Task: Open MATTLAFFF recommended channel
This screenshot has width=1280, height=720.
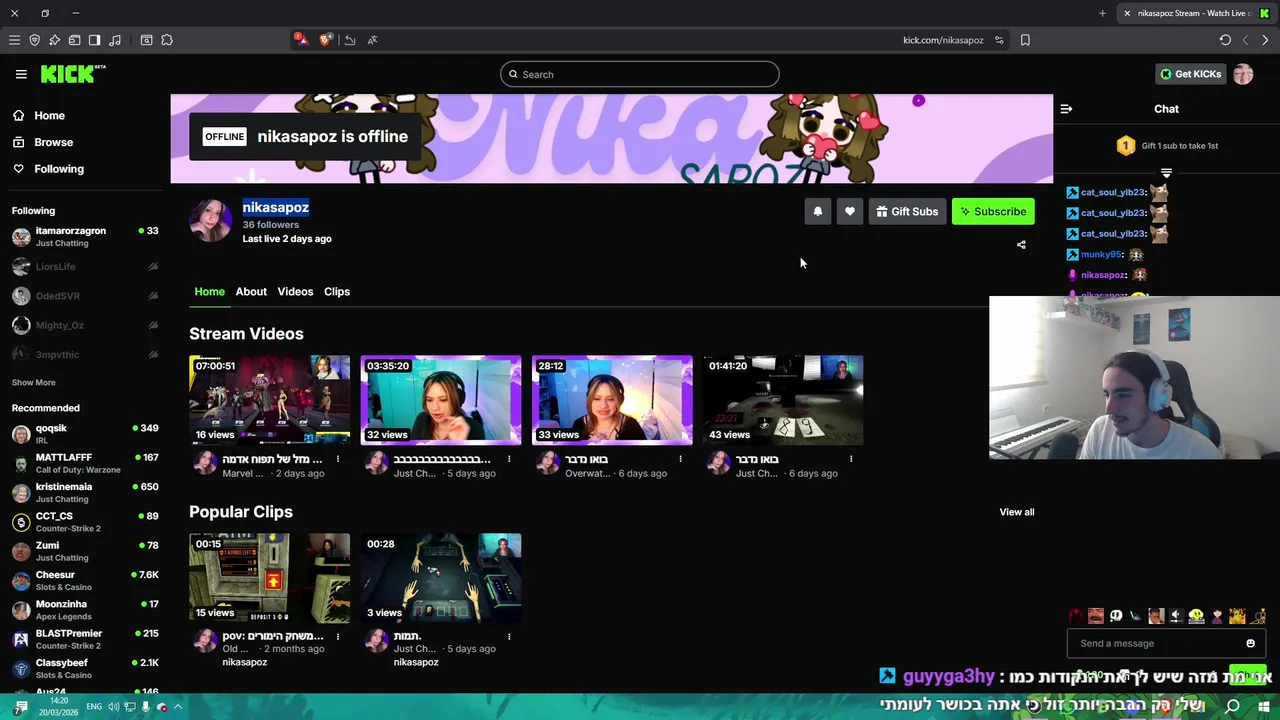Action: [x=85, y=463]
